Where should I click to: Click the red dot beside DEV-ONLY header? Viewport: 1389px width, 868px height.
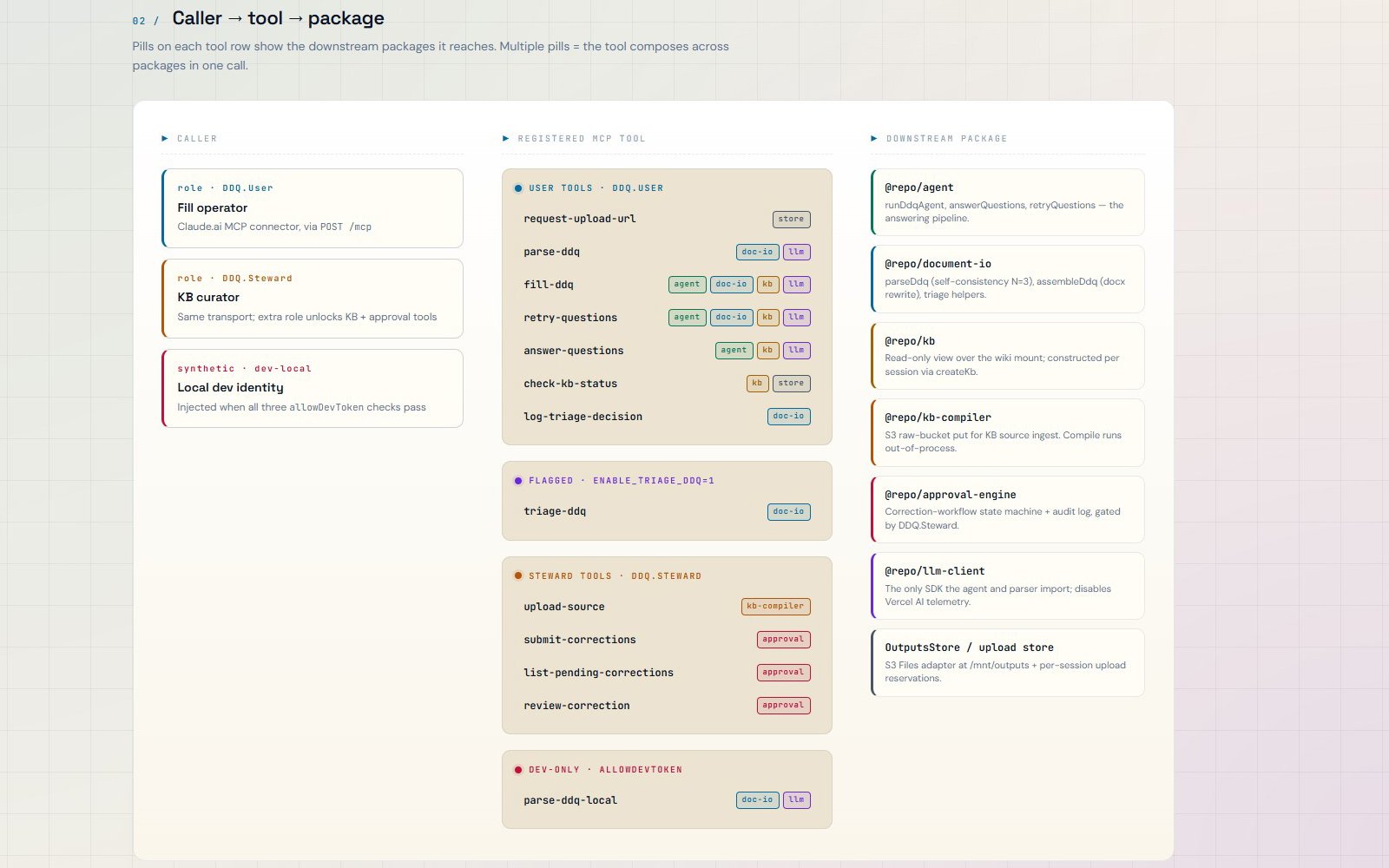(x=518, y=770)
